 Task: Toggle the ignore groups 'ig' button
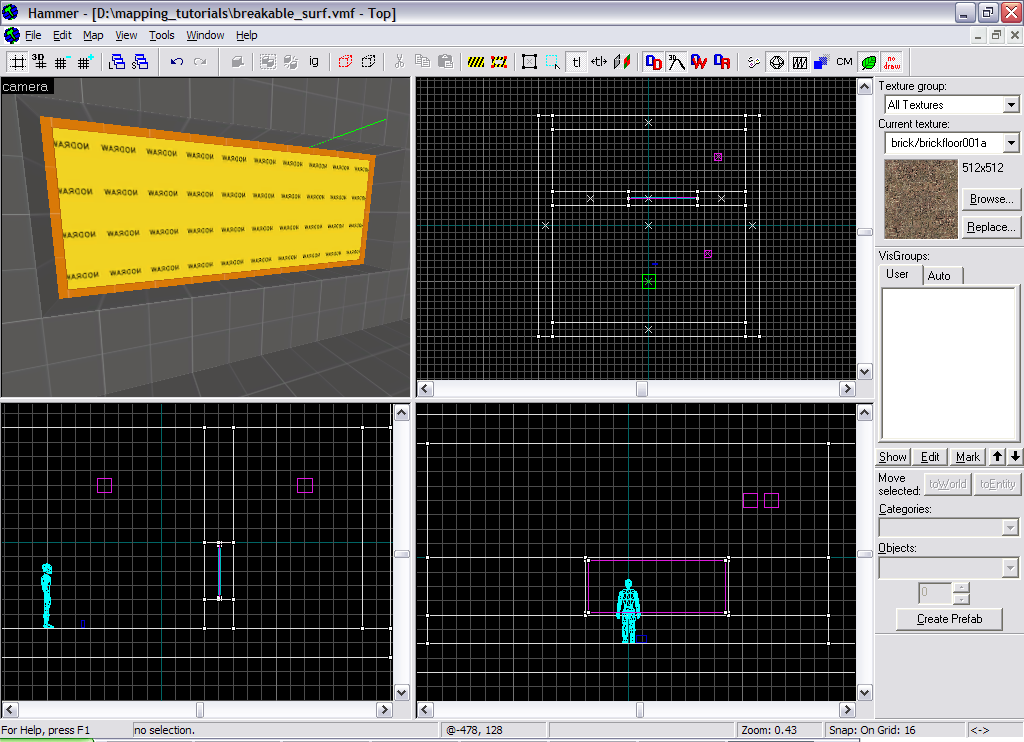[313, 62]
